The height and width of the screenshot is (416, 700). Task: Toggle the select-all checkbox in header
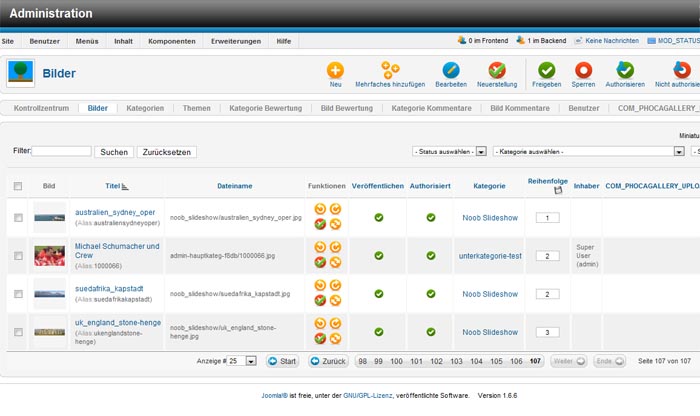coord(18,186)
